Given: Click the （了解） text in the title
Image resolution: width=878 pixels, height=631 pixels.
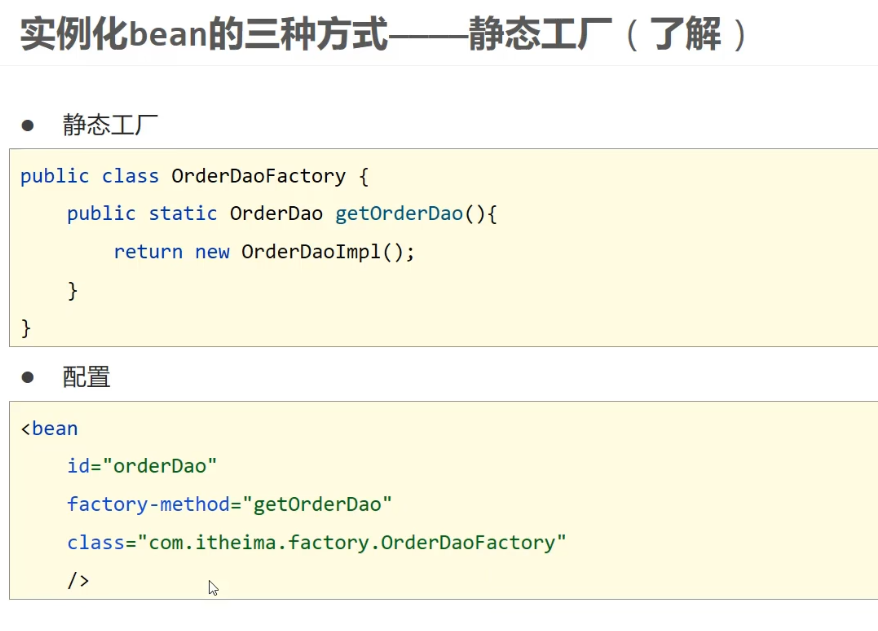Looking at the screenshot, I should click(x=685, y=34).
